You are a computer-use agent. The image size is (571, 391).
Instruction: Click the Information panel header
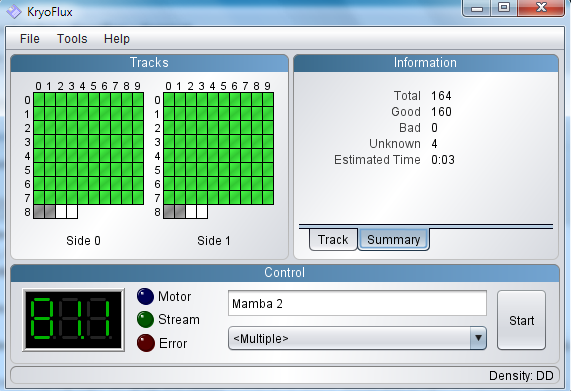click(425, 63)
